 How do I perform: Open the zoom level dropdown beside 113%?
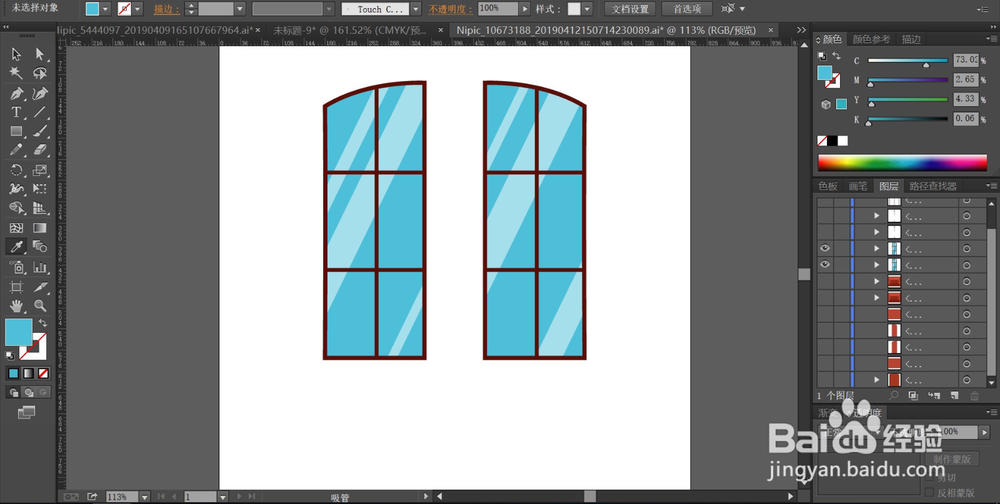pyautogui.click(x=145, y=496)
